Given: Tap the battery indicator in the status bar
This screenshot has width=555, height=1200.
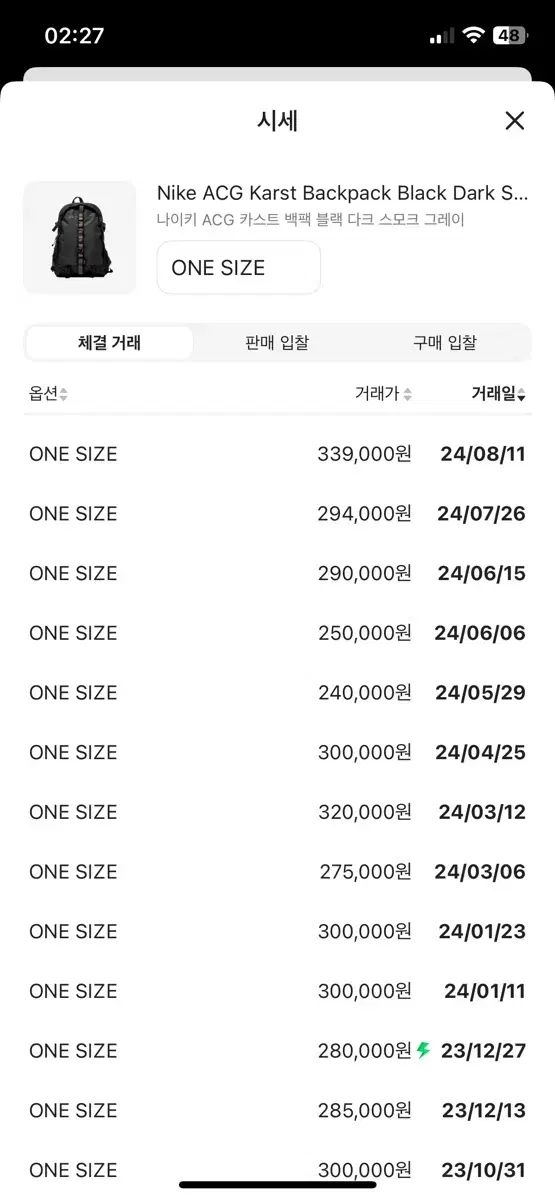Looking at the screenshot, I should 510,35.
